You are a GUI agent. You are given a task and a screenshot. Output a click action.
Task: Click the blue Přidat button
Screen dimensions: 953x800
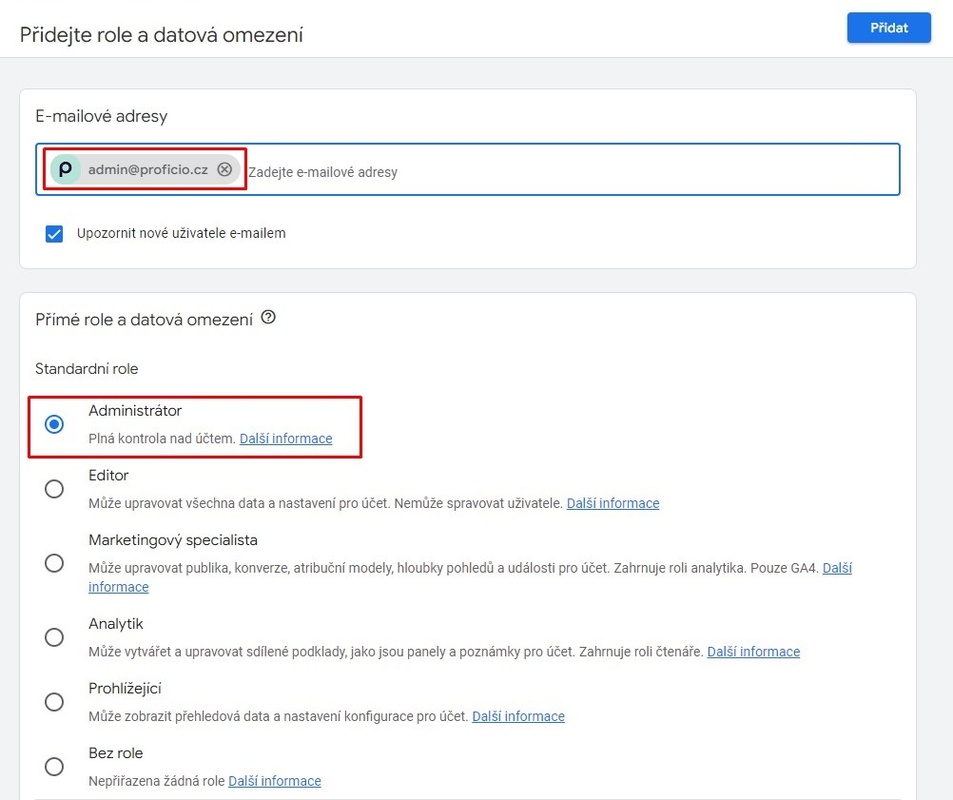(x=889, y=27)
